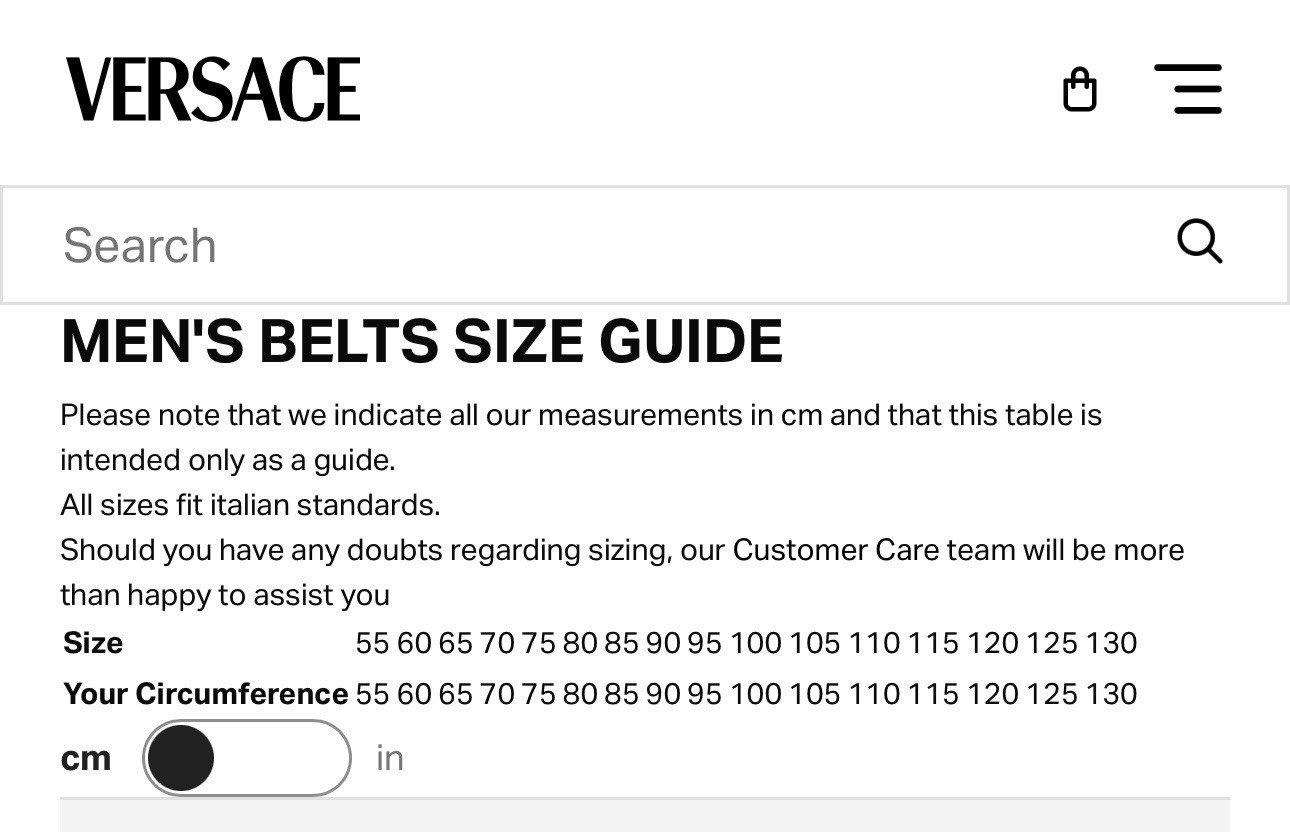The image size is (1290, 832).
Task: Click 85 in the Your Circumference row
Action: tap(621, 694)
